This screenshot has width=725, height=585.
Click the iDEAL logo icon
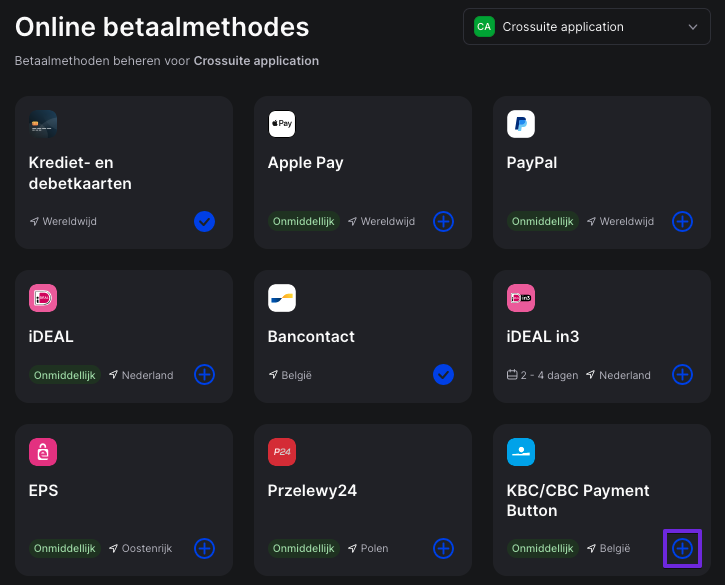(x=43, y=298)
